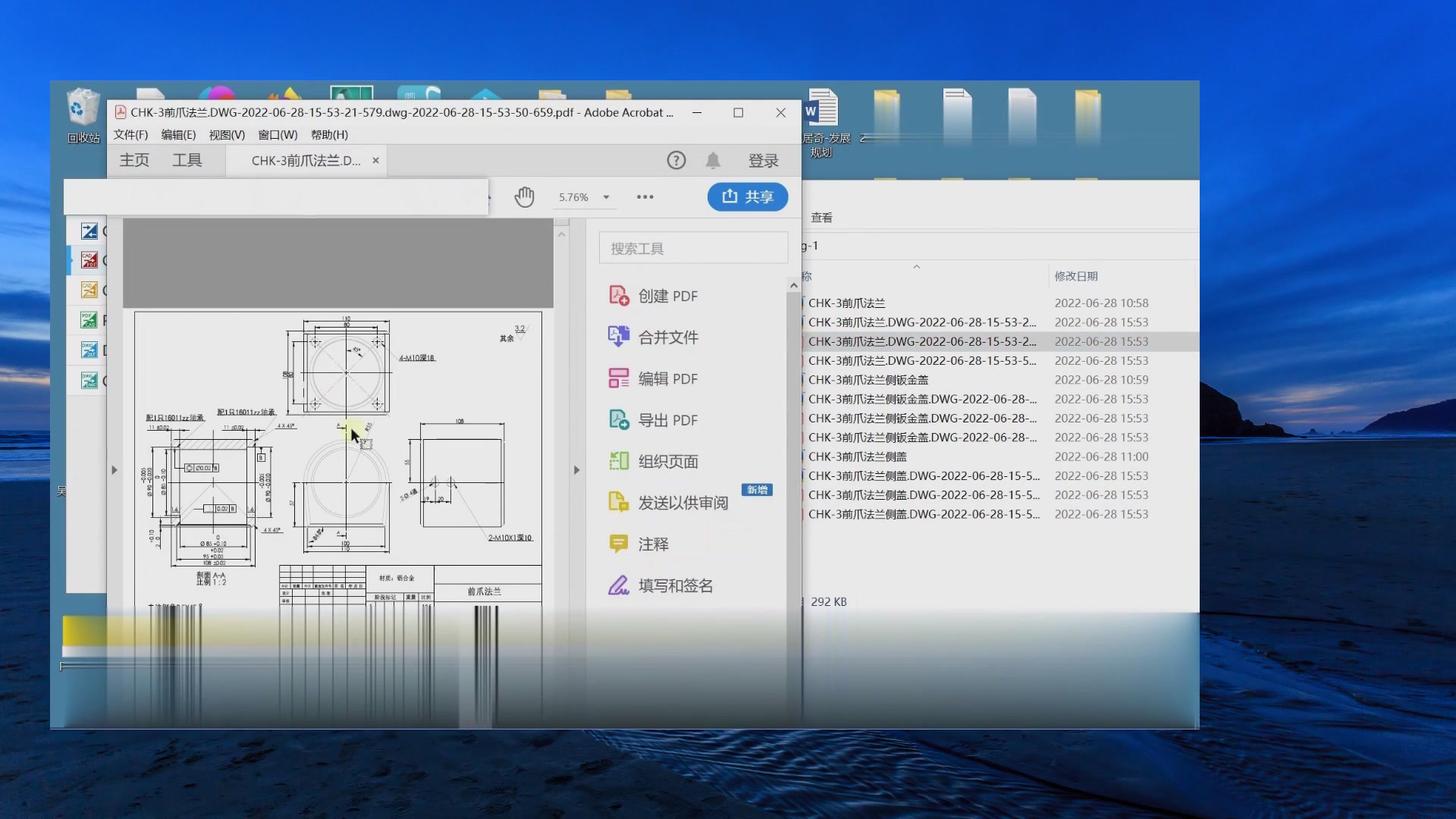Open the 合并文件 tool
The width and height of the screenshot is (1456, 819).
coord(653,337)
